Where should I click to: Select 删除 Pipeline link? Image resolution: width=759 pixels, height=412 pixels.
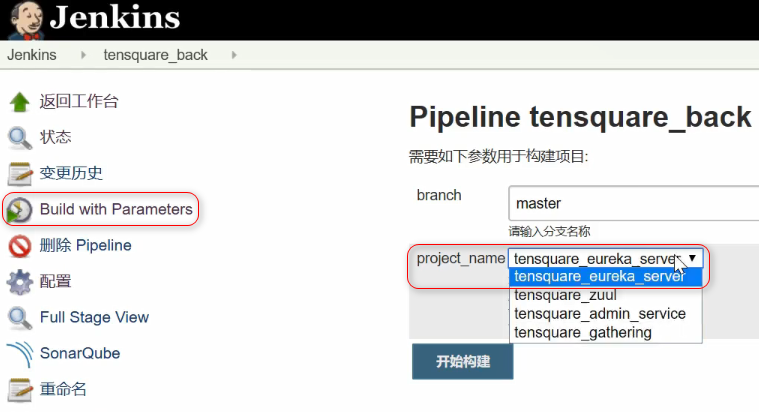[85, 245]
